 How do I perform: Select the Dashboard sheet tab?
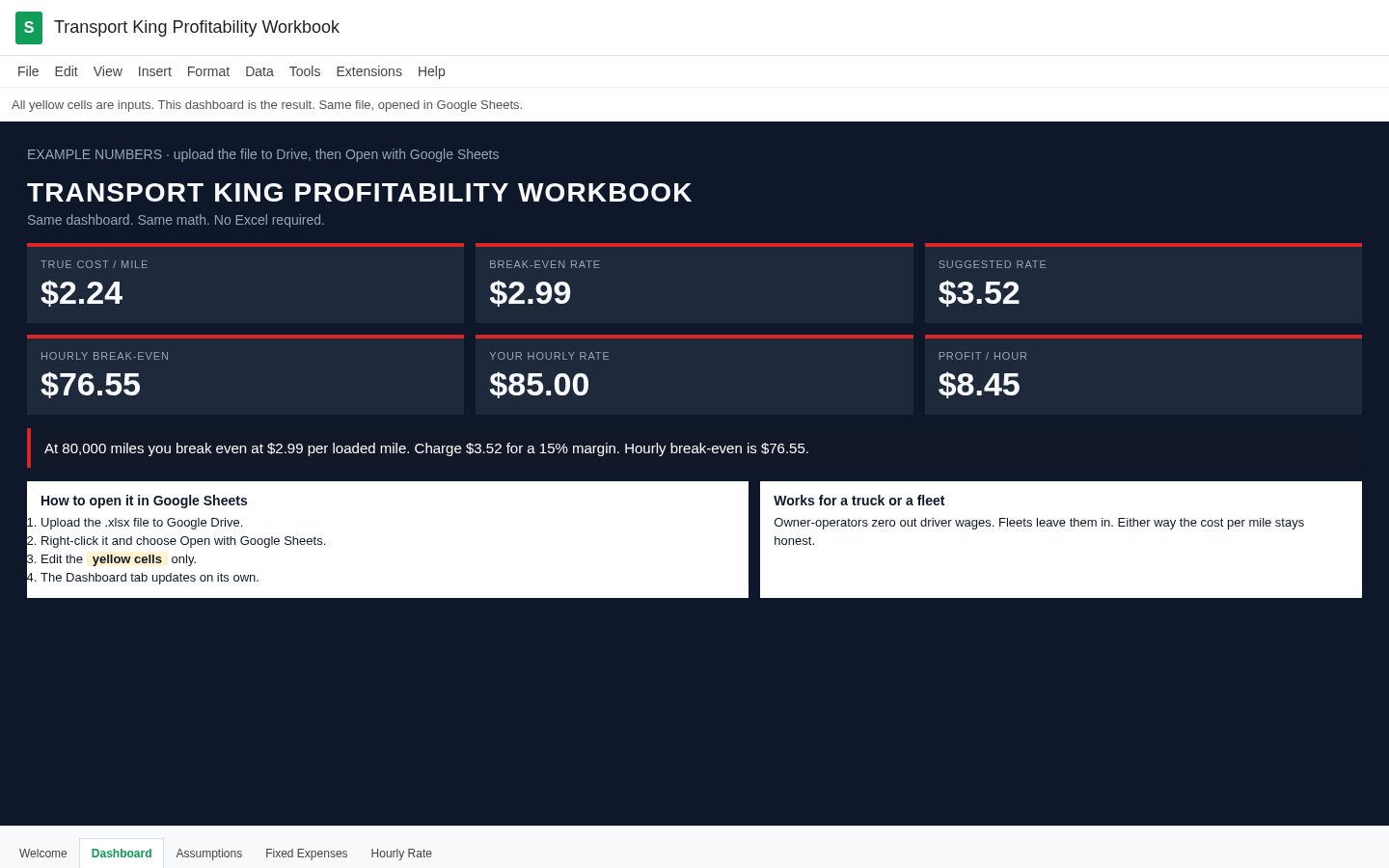[x=122, y=854]
